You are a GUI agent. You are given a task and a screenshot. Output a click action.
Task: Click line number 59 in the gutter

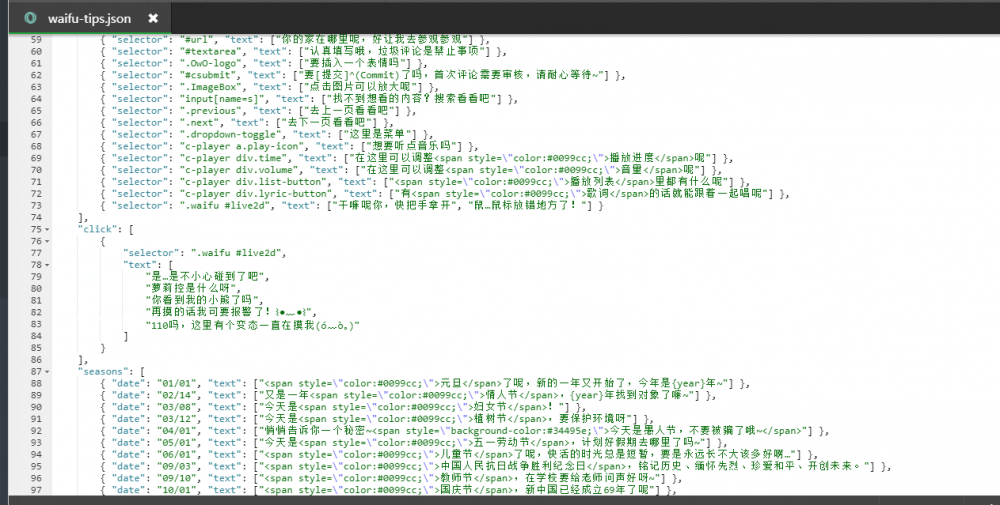coord(36,39)
